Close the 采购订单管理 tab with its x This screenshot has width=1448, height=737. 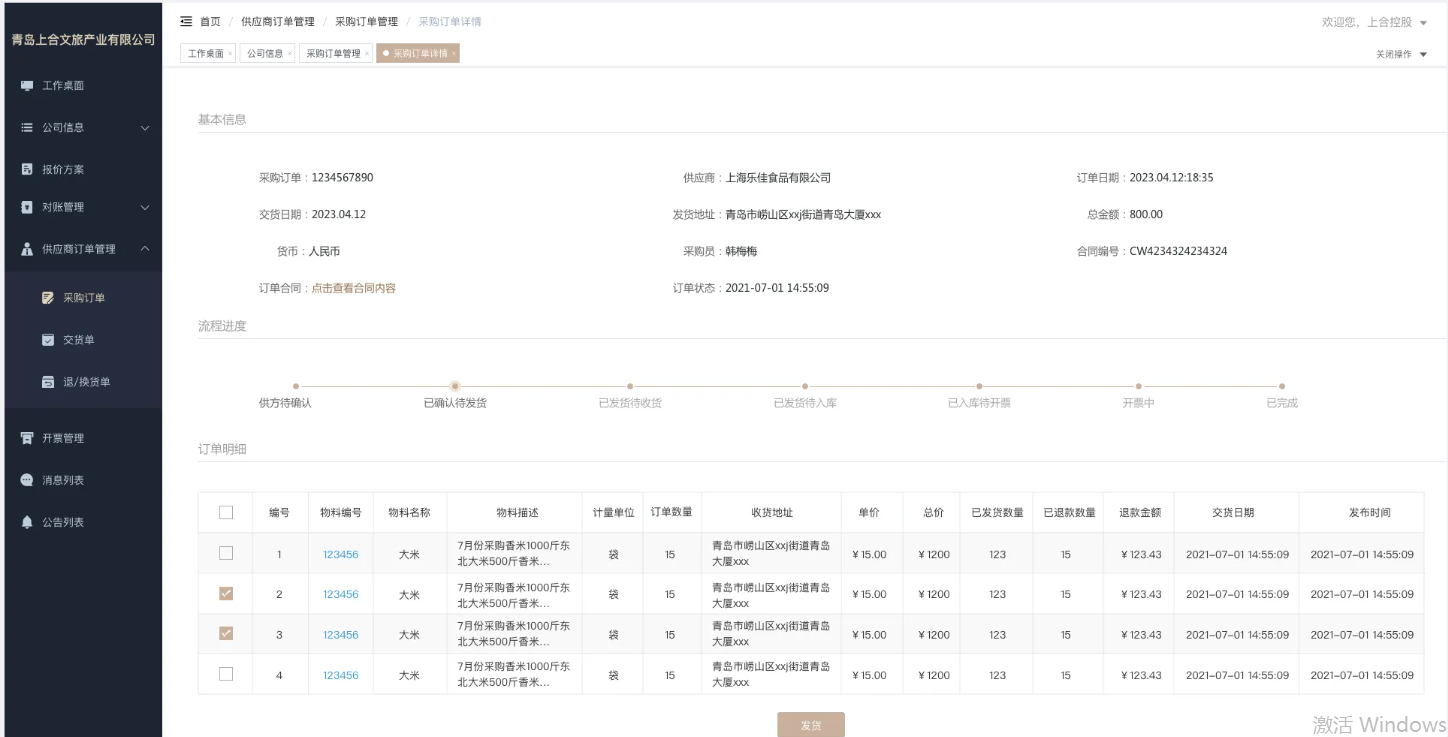pyautogui.click(x=367, y=54)
